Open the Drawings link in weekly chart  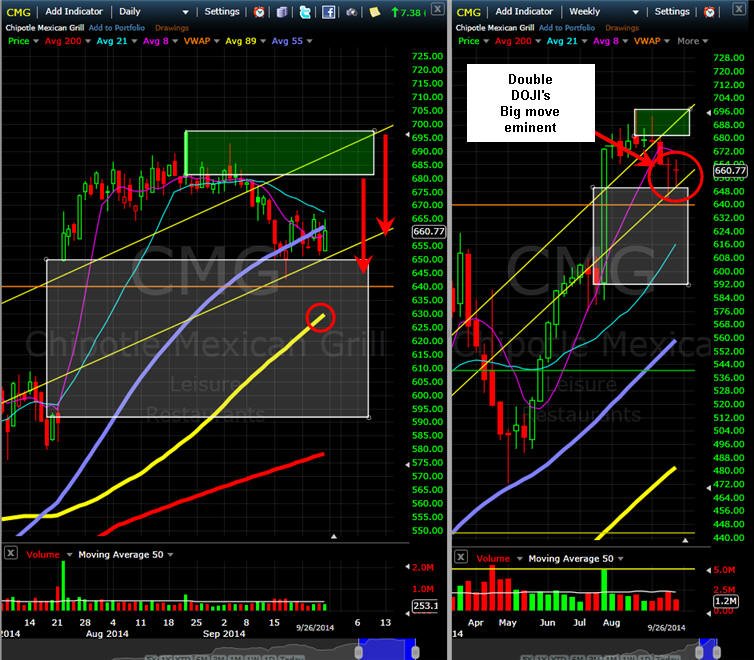(x=622, y=28)
